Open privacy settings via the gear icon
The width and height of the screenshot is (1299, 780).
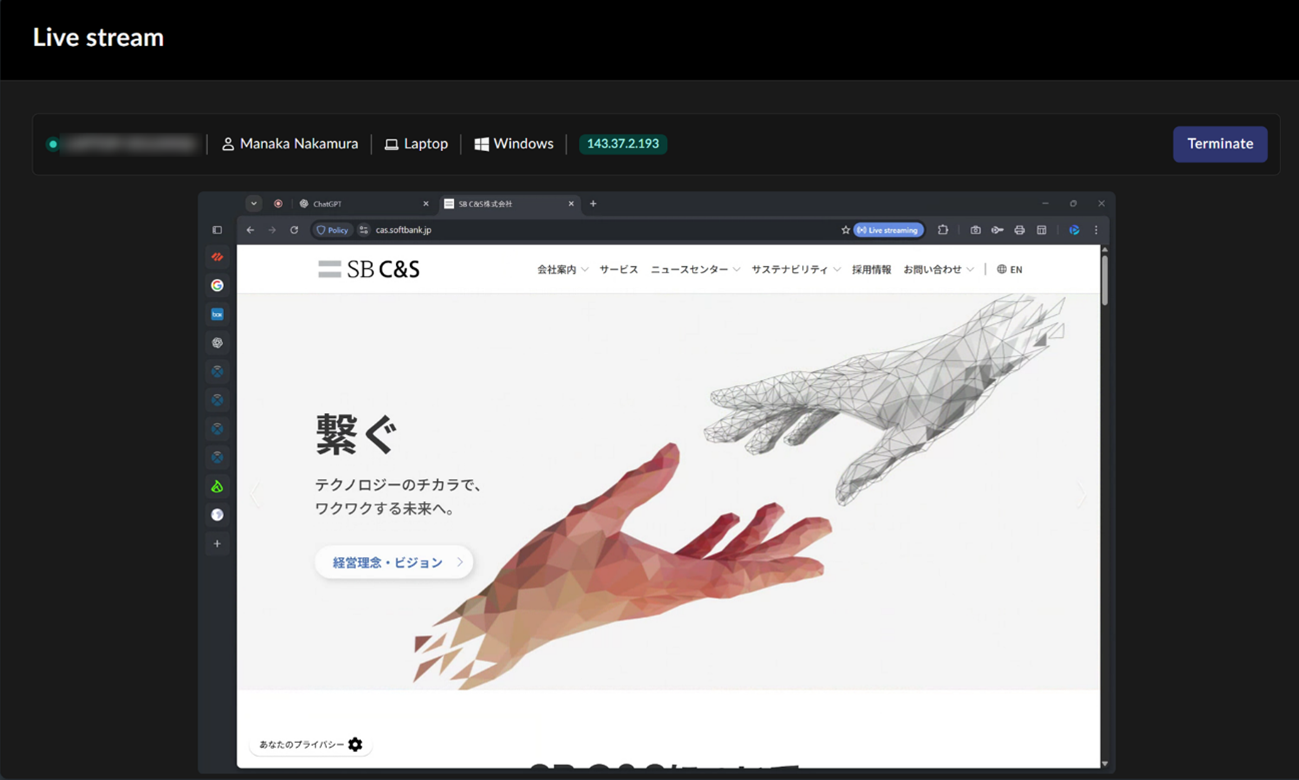pyautogui.click(x=355, y=744)
